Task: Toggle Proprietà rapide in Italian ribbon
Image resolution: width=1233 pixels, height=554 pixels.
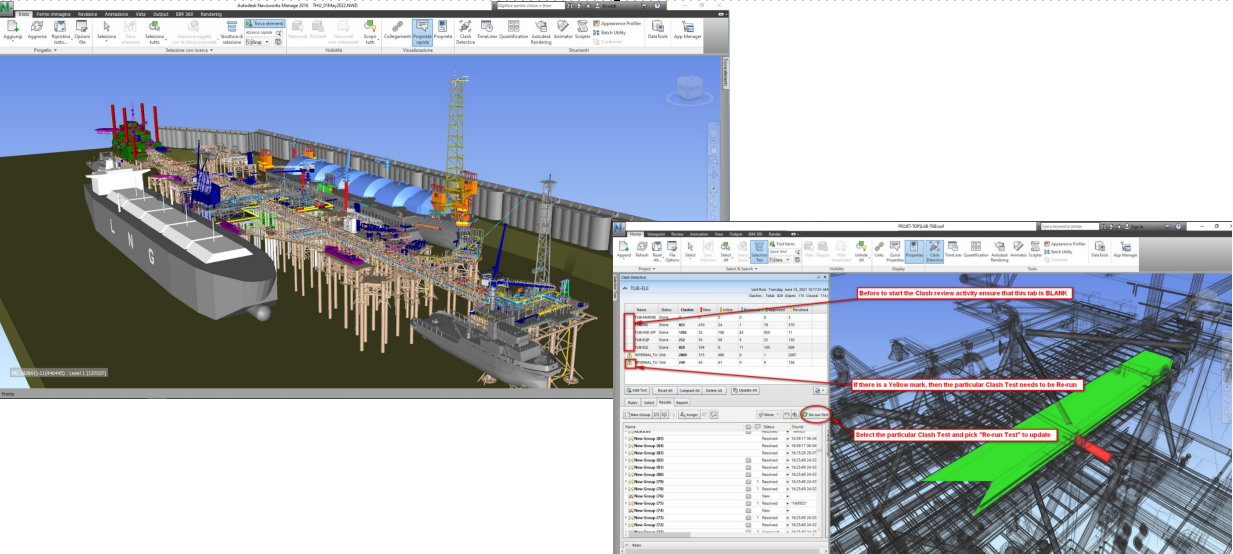Action: pyautogui.click(x=421, y=31)
